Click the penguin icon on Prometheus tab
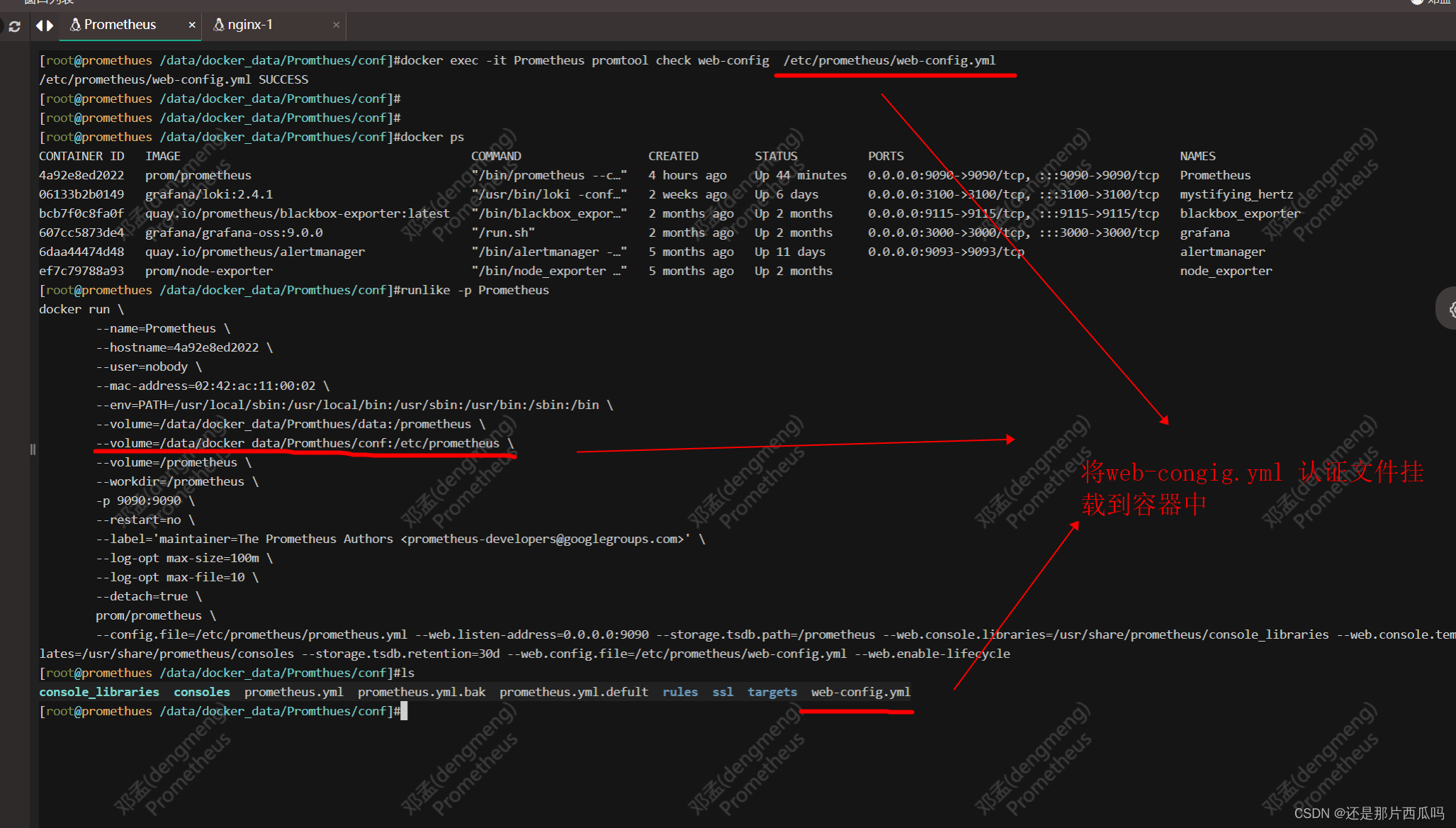Viewport: 1456px width, 828px height. (75, 25)
